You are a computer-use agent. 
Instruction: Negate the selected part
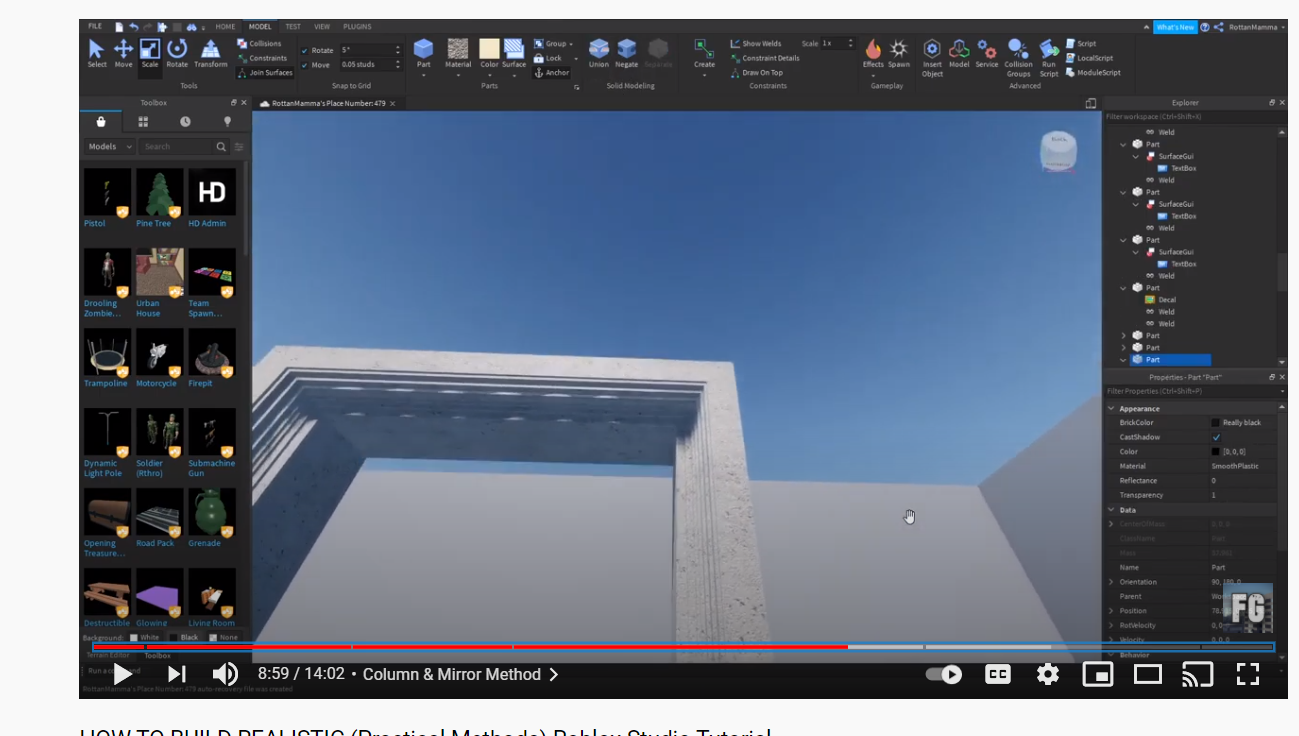[627, 53]
